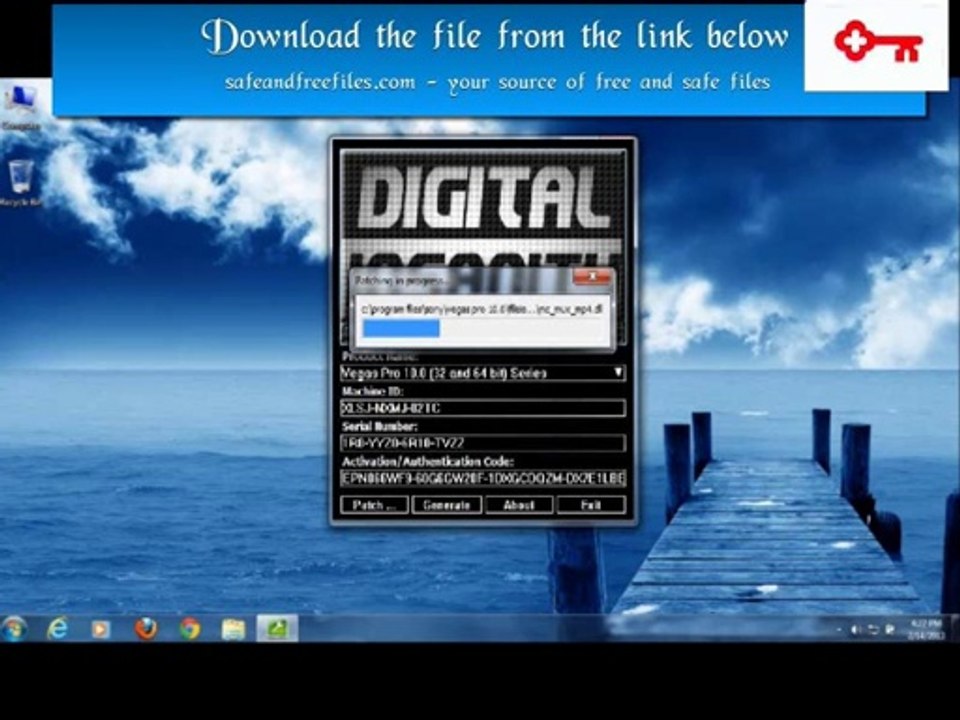Viewport: 960px width, 720px height.
Task: Click the file path text in progress dialog
Action: pyautogui.click(x=482, y=309)
